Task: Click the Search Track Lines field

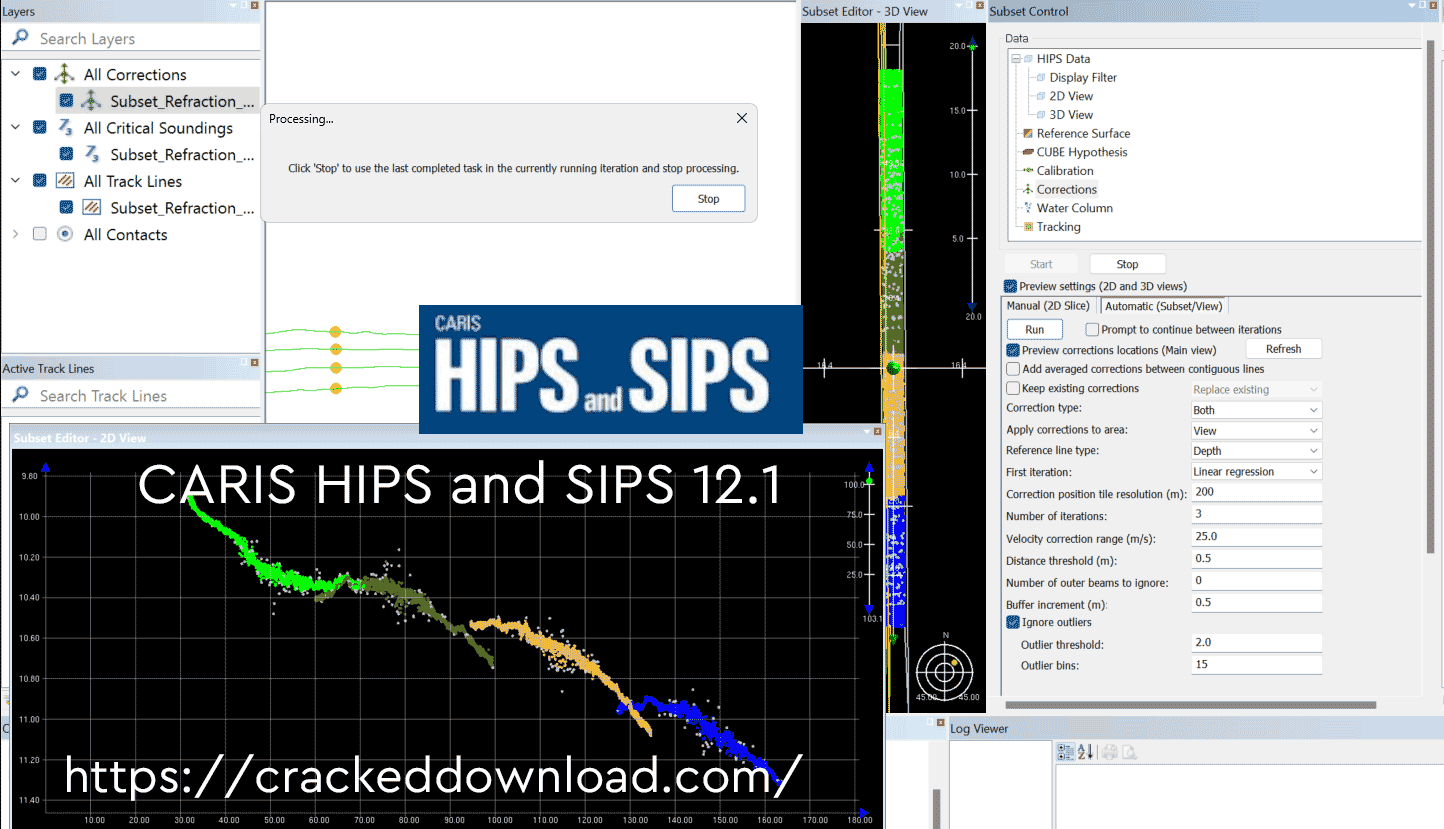Action: [x=132, y=395]
